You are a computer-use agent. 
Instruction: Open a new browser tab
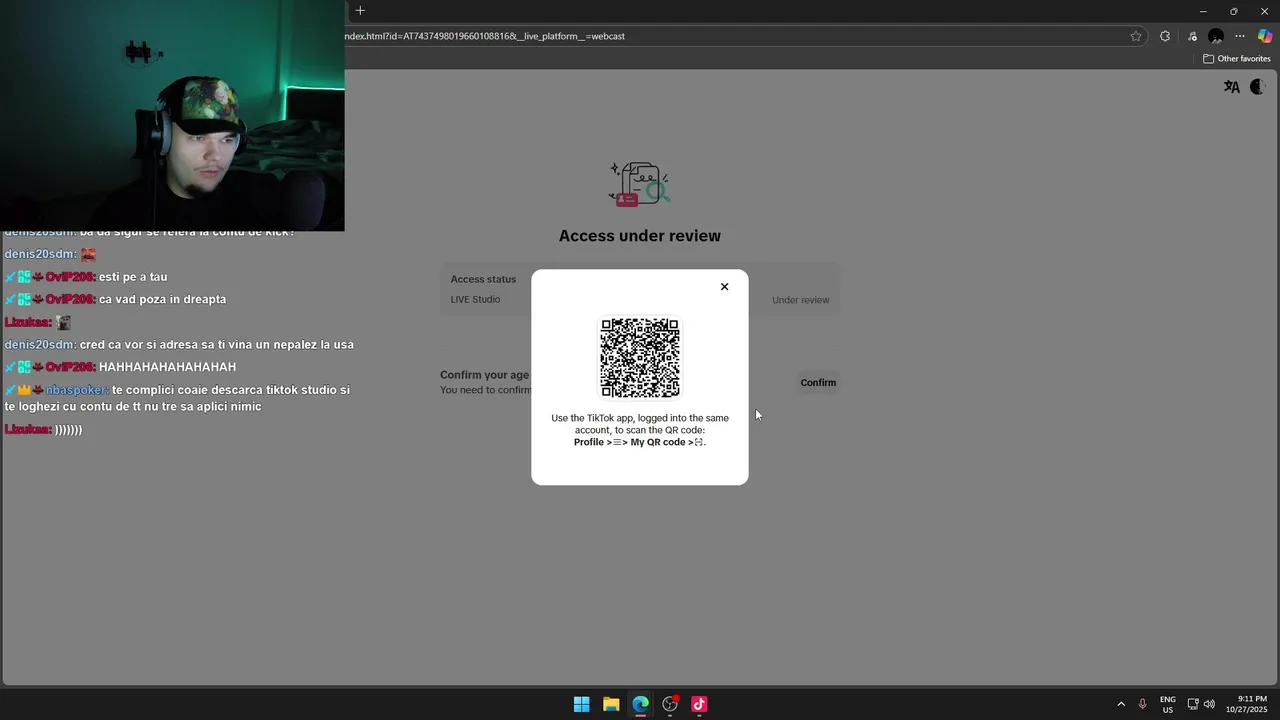(360, 11)
